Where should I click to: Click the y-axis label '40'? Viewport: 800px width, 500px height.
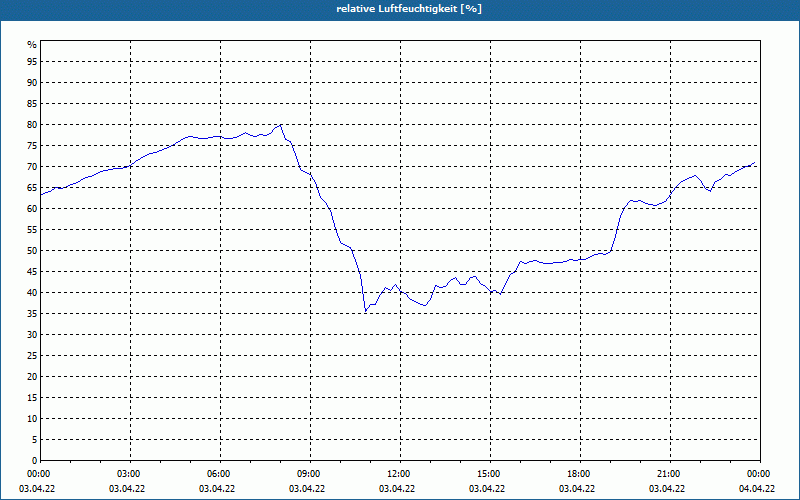[32, 292]
